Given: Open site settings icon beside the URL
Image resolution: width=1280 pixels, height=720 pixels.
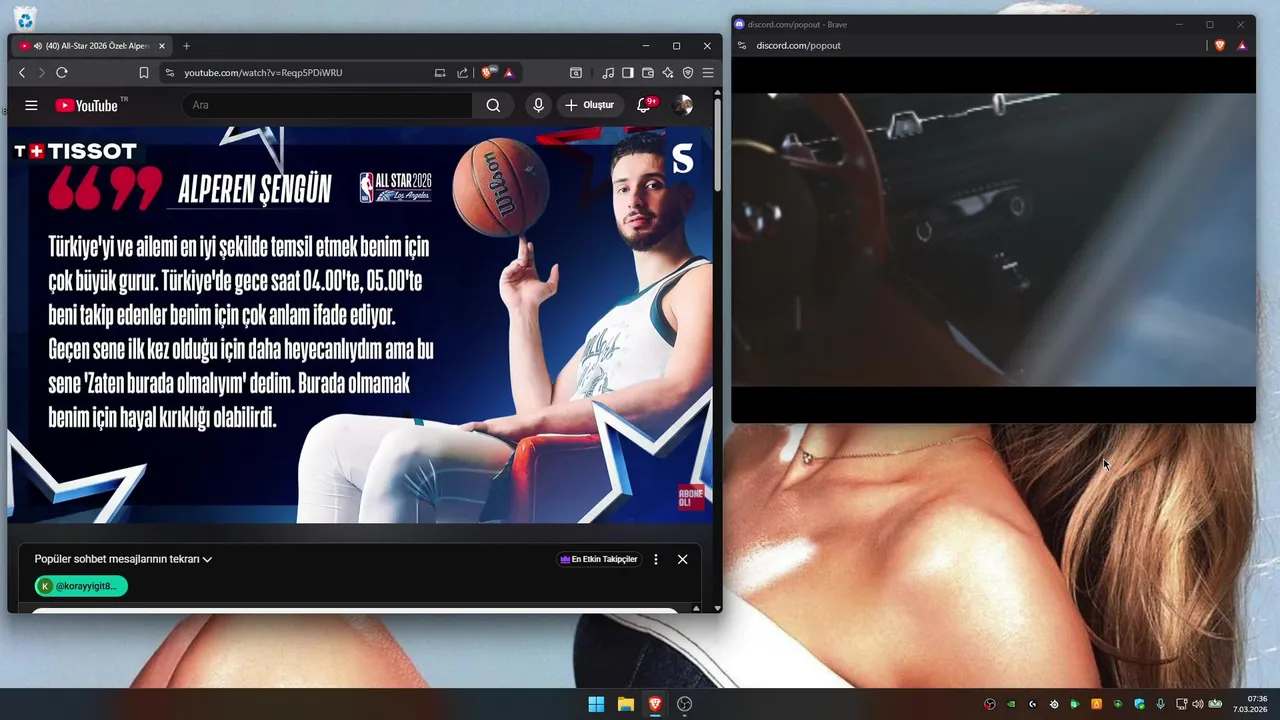Looking at the screenshot, I should [x=169, y=73].
